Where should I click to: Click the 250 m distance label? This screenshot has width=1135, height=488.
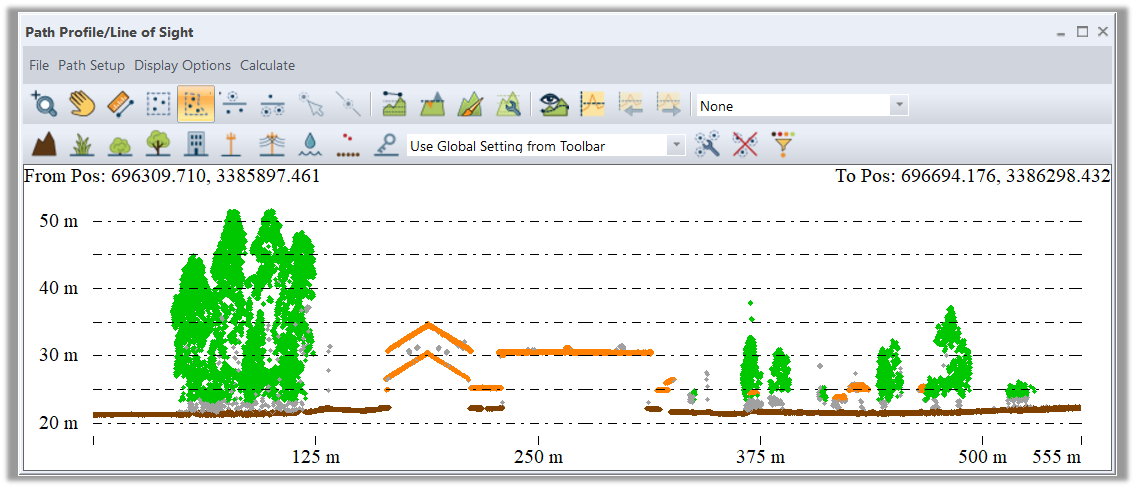tap(538, 457)
